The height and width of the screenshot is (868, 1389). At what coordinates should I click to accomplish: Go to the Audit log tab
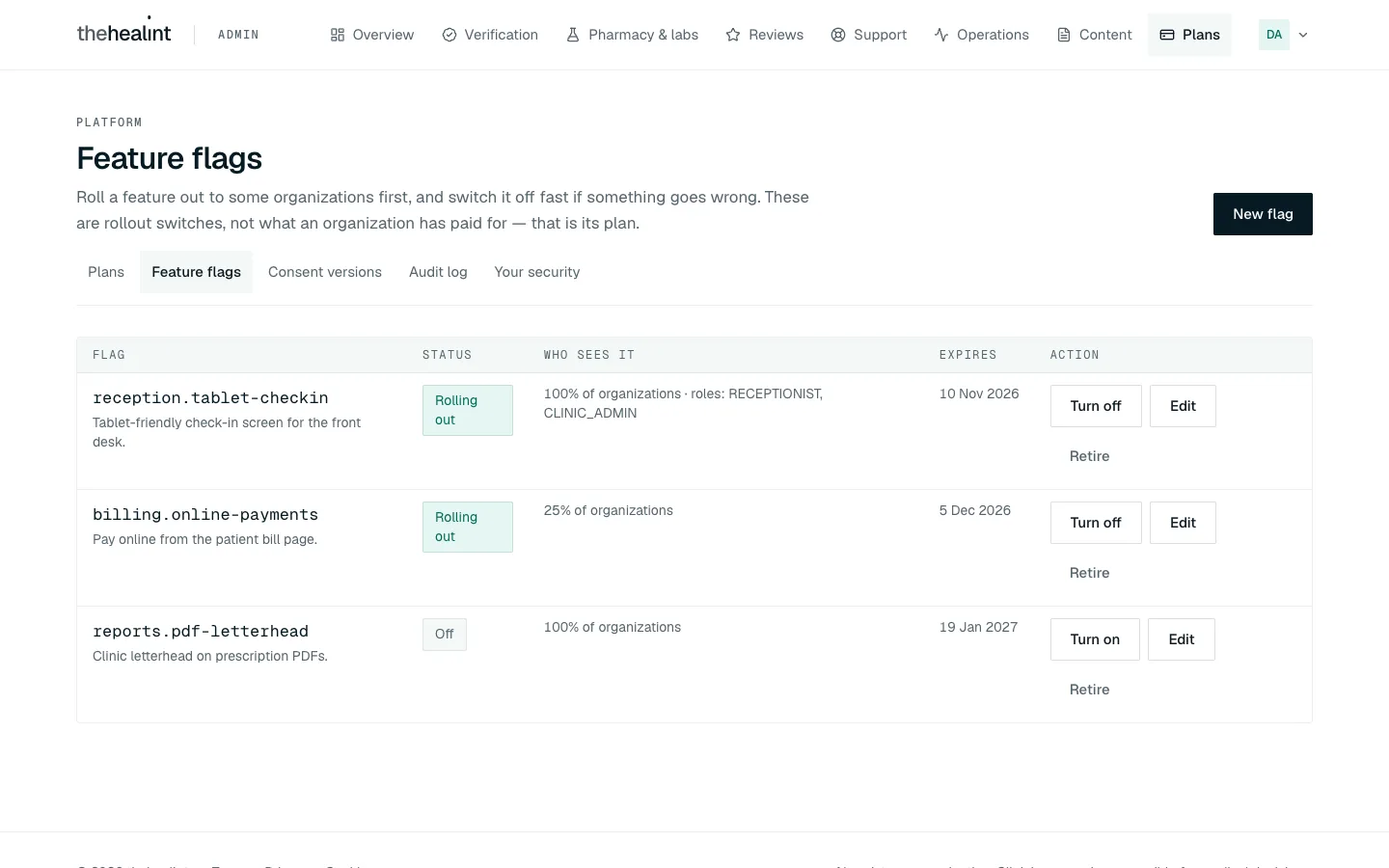438,272
